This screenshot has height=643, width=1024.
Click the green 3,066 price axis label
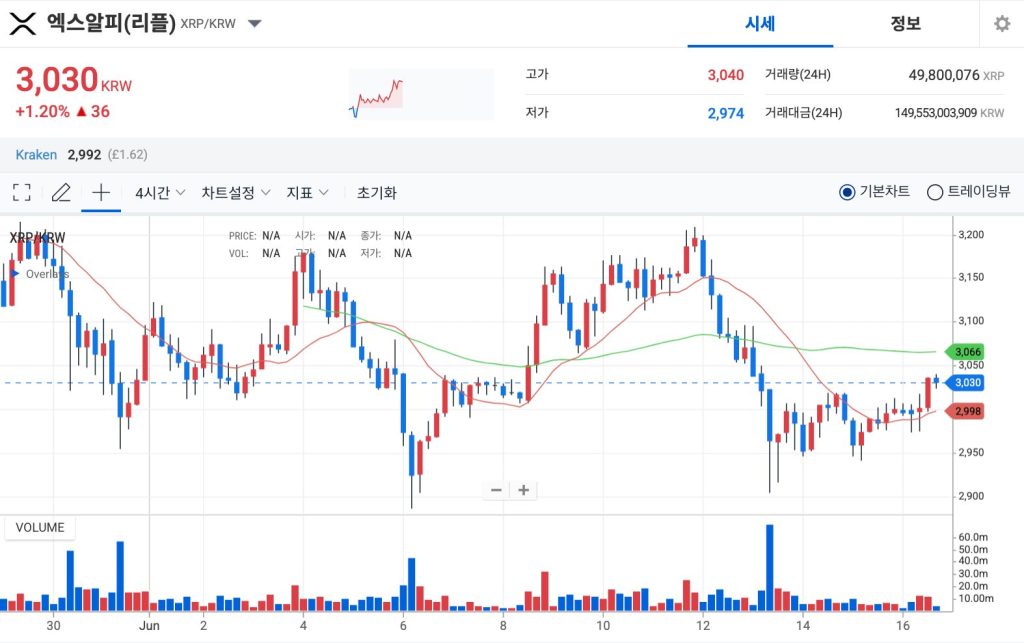(967, 352)
